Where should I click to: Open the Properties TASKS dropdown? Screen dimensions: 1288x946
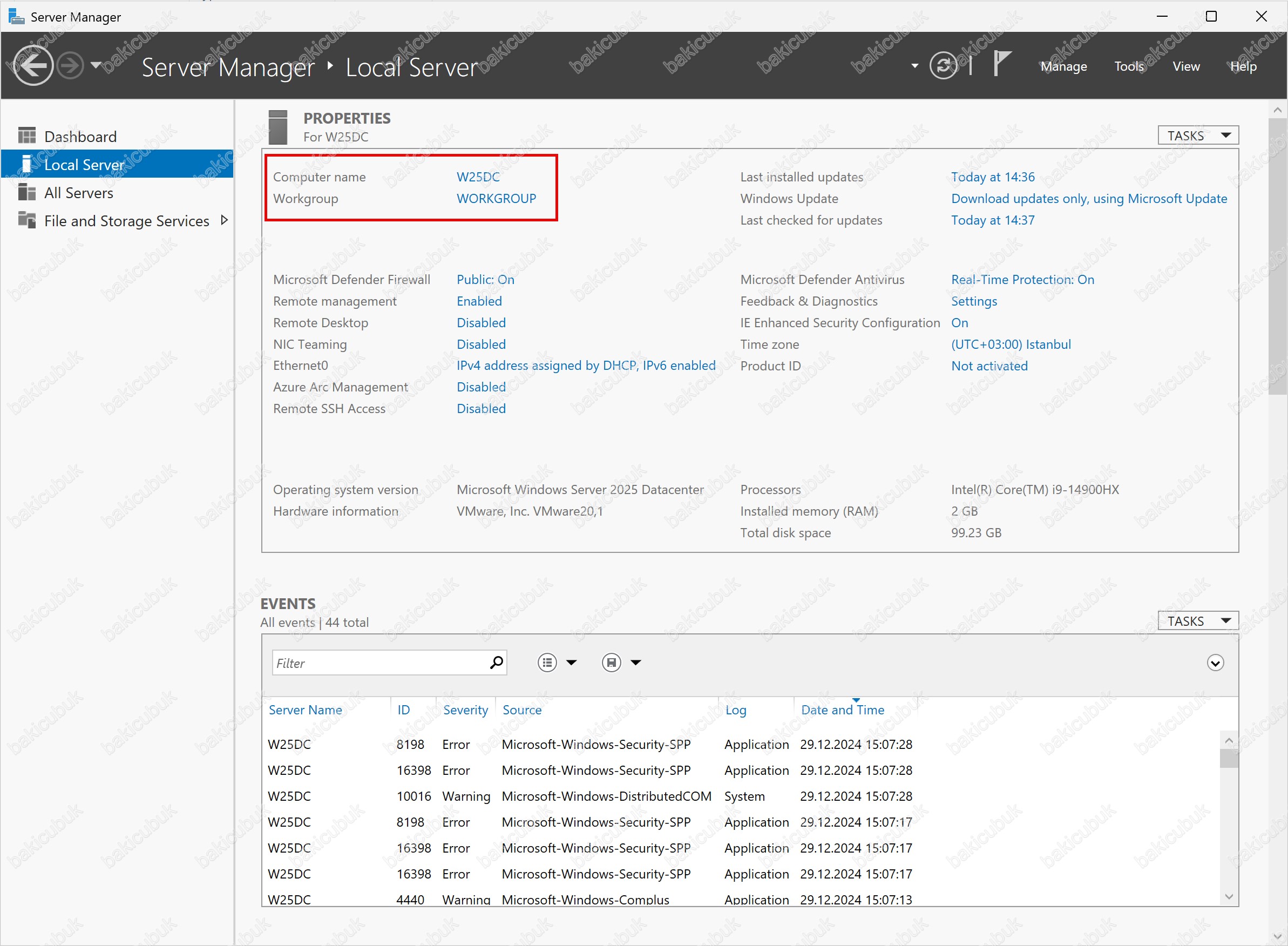point(1198,136)
